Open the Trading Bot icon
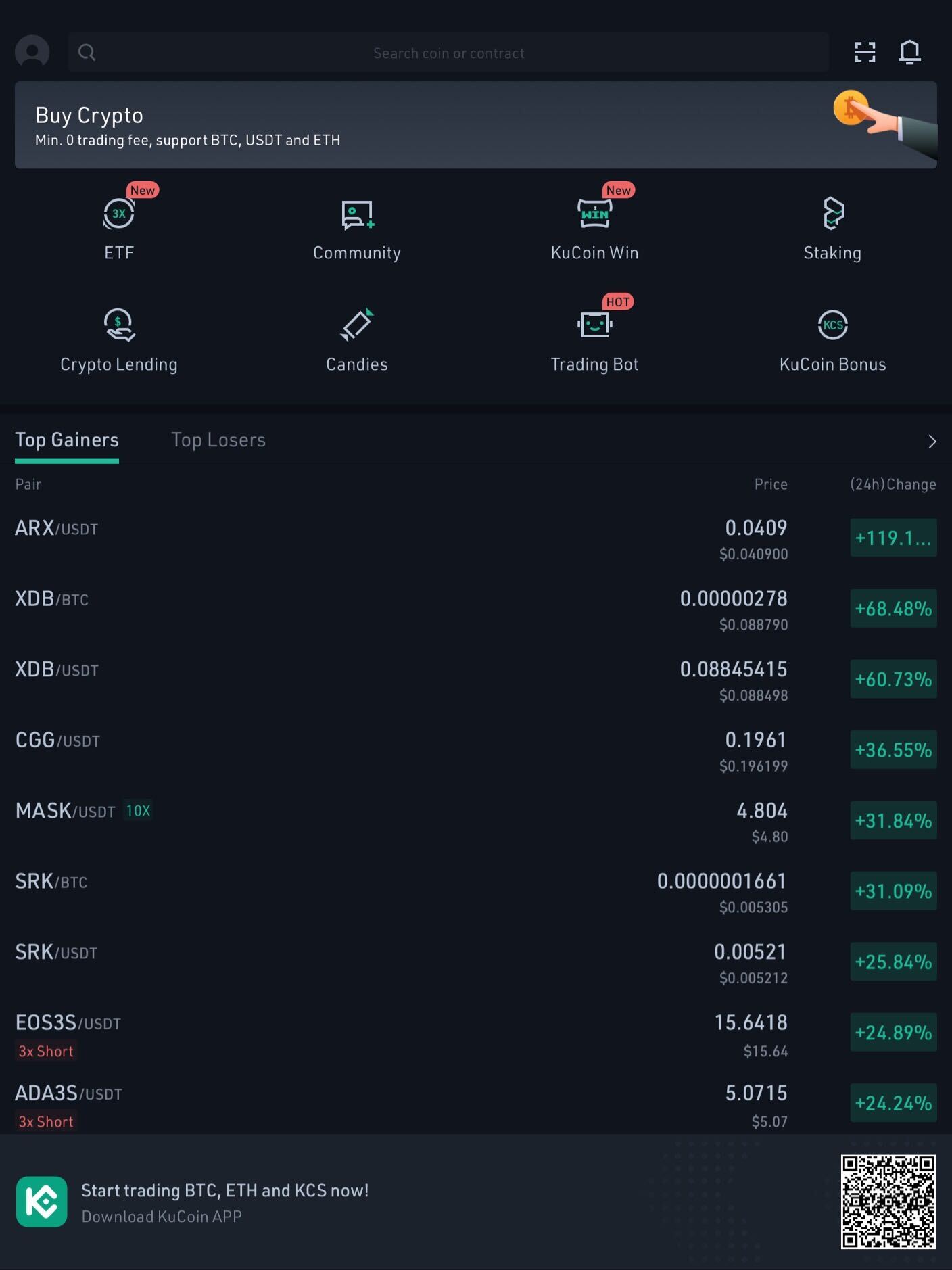 click(x=595, y=325)
